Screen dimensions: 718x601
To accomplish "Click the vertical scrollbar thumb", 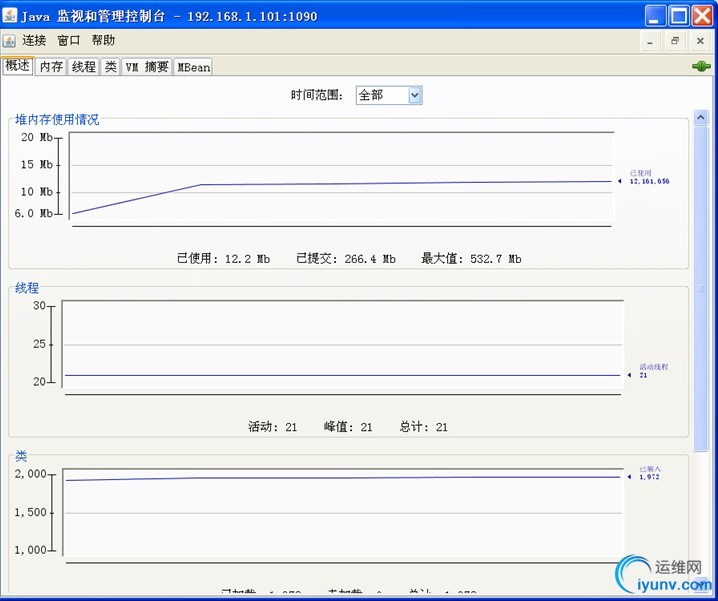I will tap(701, 289).
